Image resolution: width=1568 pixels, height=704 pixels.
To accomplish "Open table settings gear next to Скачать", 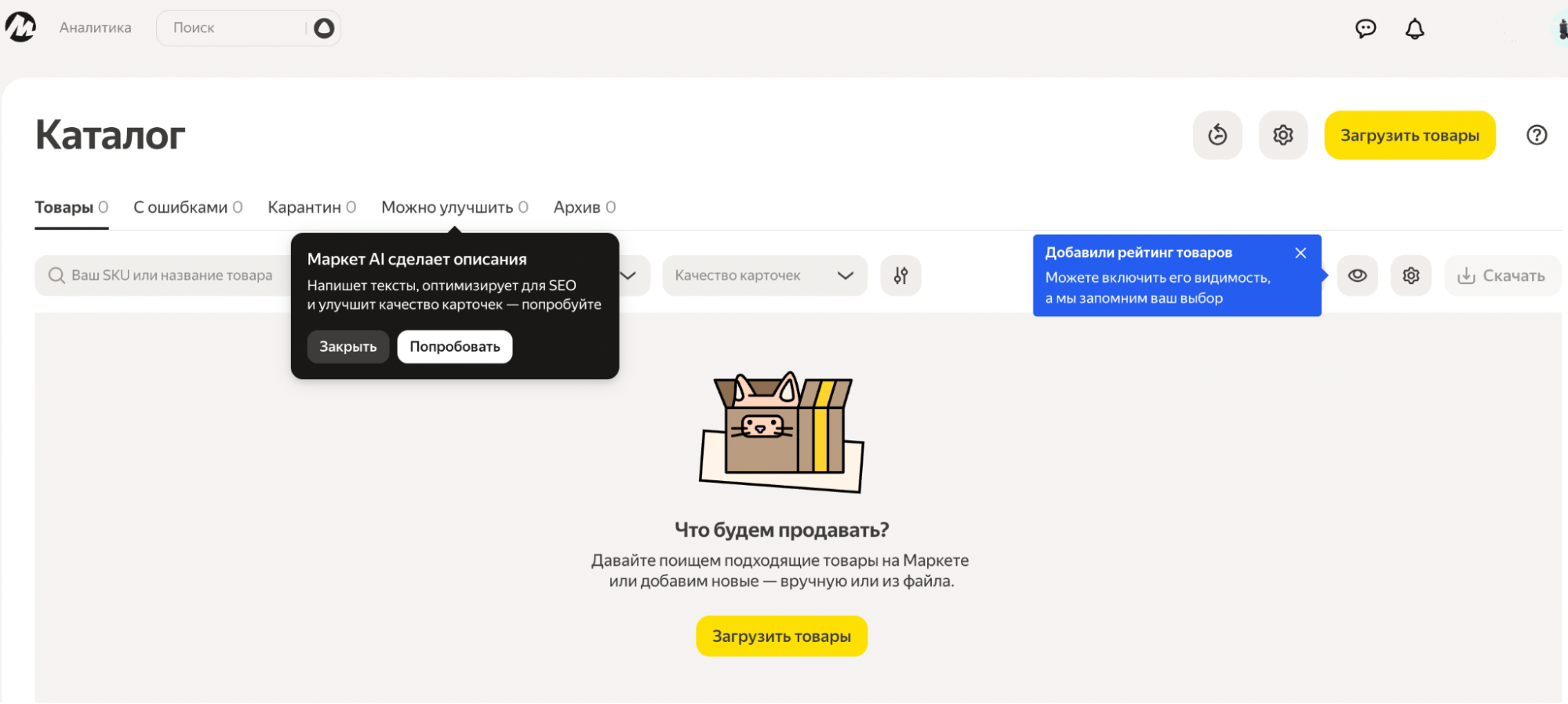I will [x=1411, y=275].
